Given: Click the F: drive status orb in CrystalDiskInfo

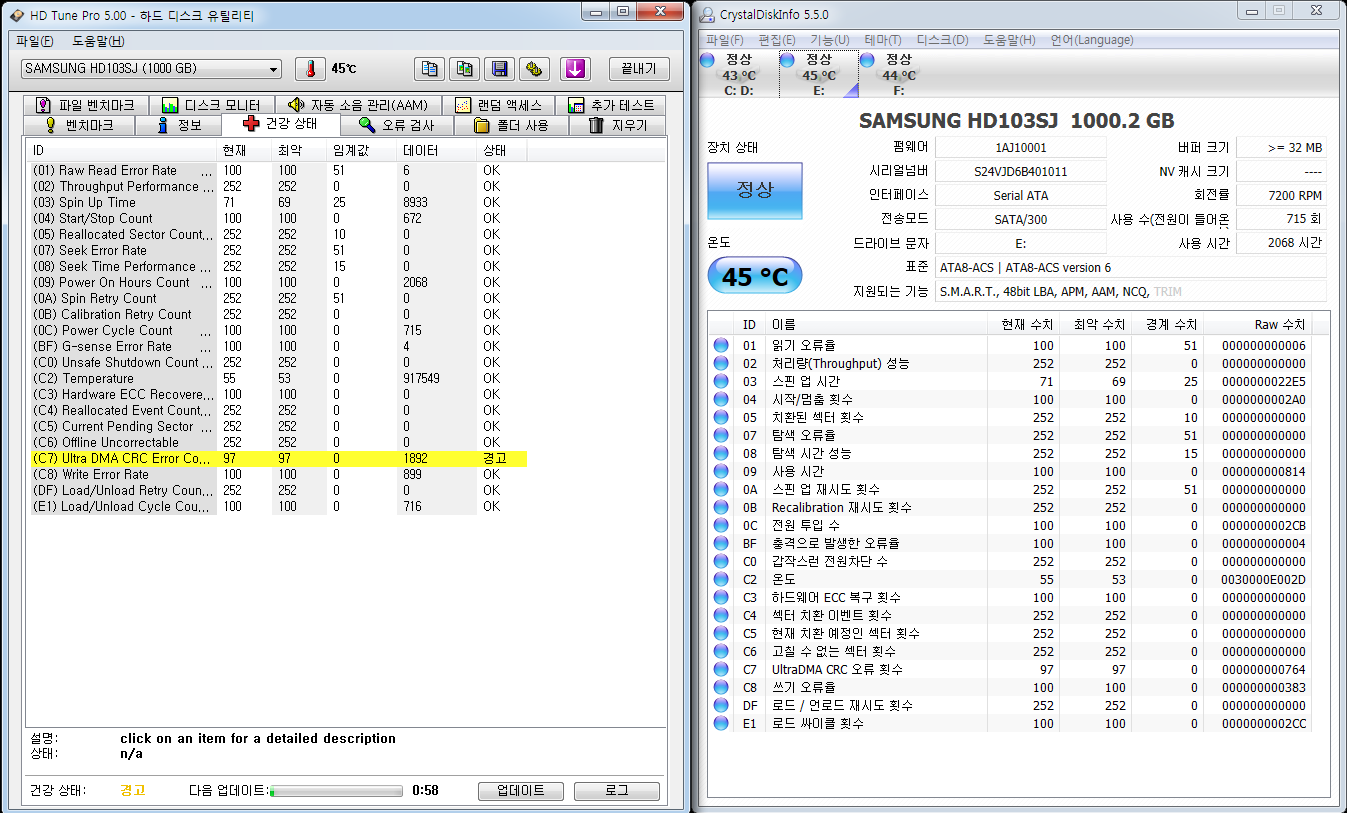Looking at the screenshot, I should coord(867,59).
